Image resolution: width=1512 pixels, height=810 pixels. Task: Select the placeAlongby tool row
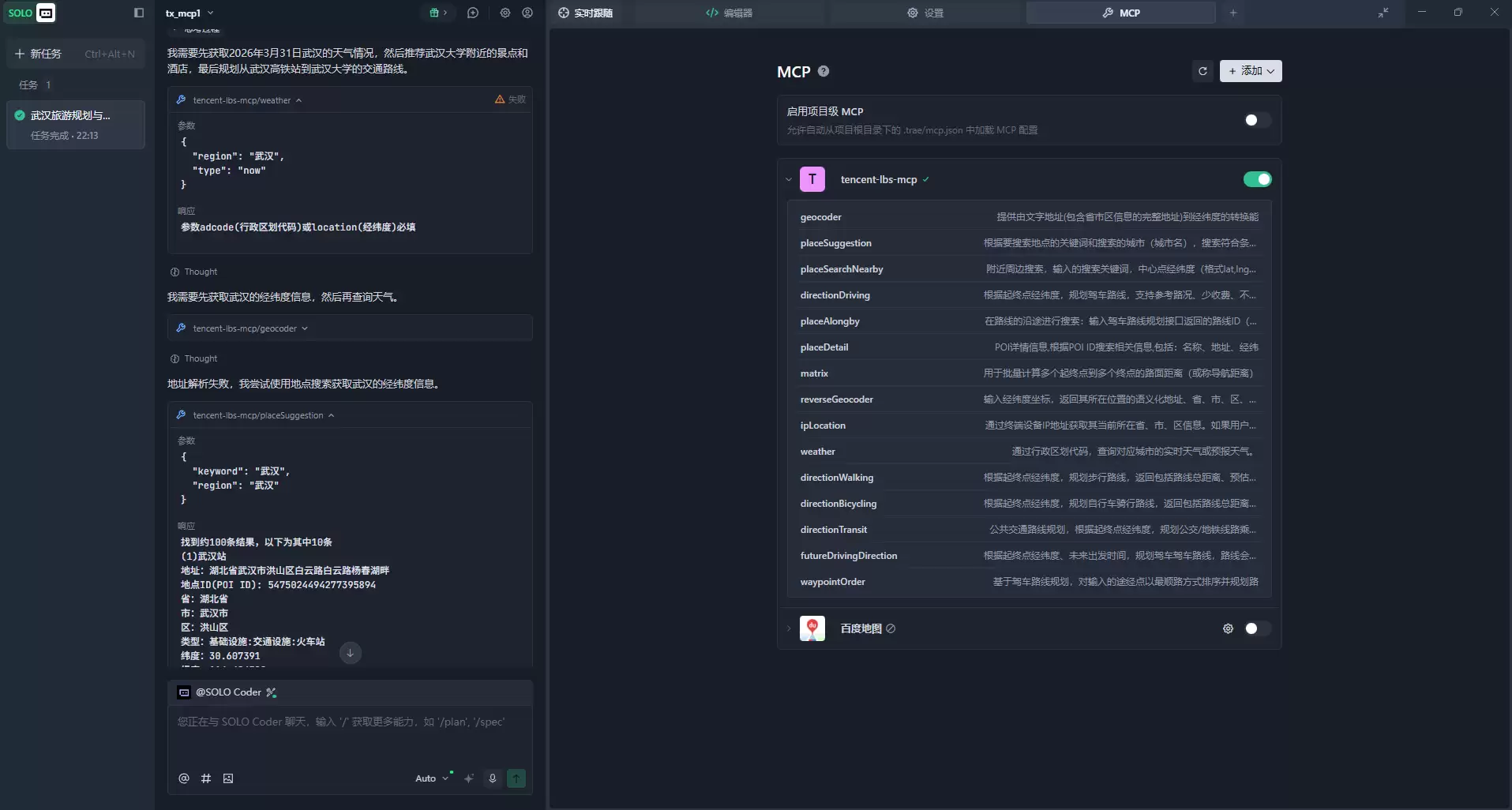point(1029,321)
